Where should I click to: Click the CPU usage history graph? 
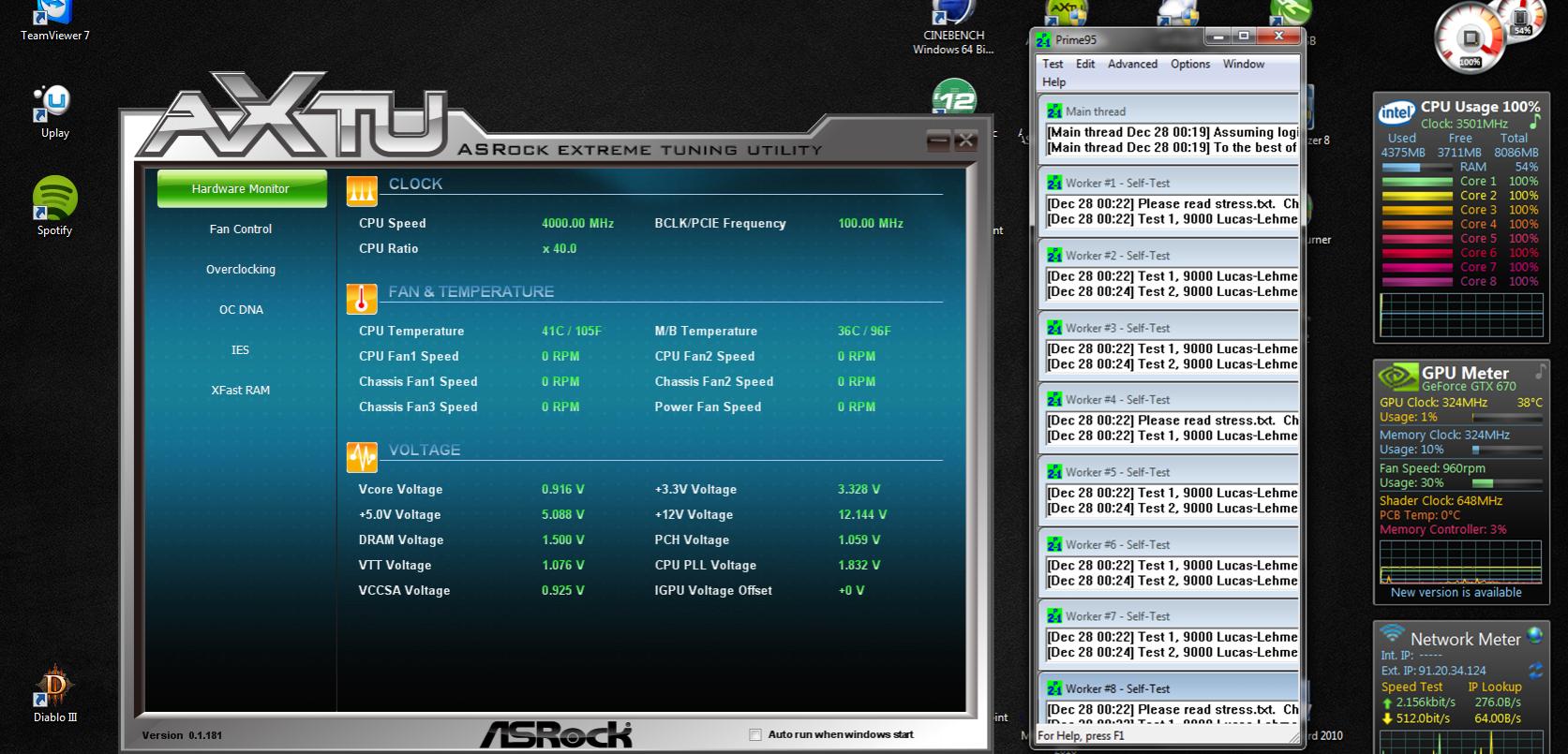pyautogui.click(x=1459, y=314)
